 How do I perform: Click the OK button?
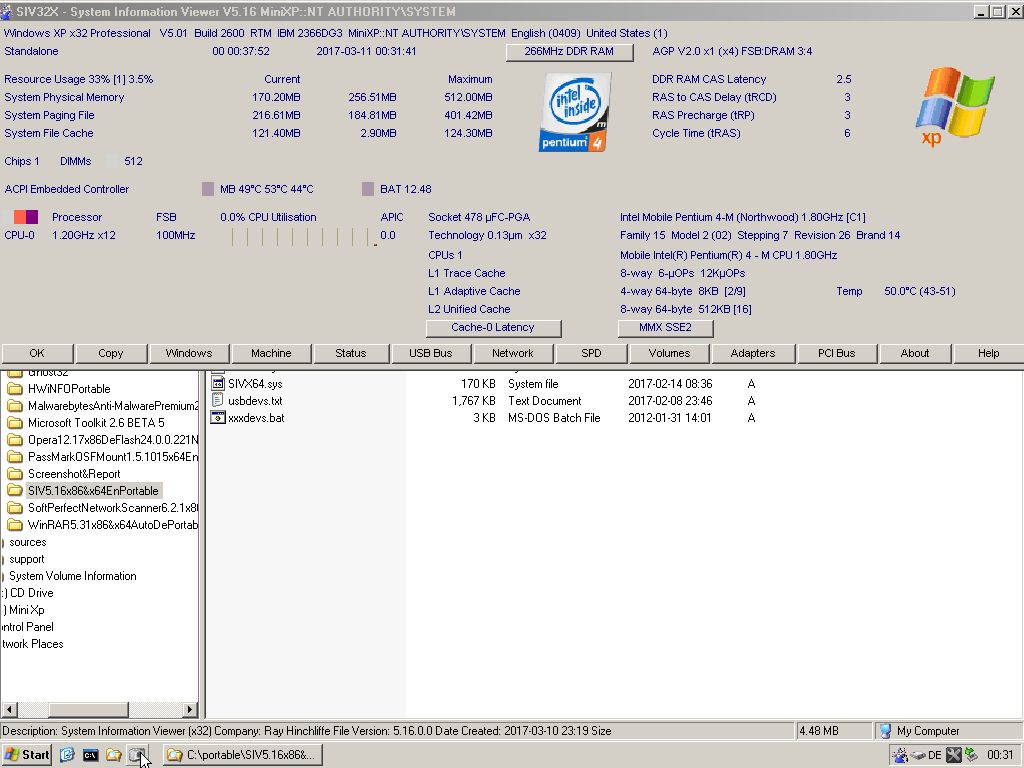(37, 353)
